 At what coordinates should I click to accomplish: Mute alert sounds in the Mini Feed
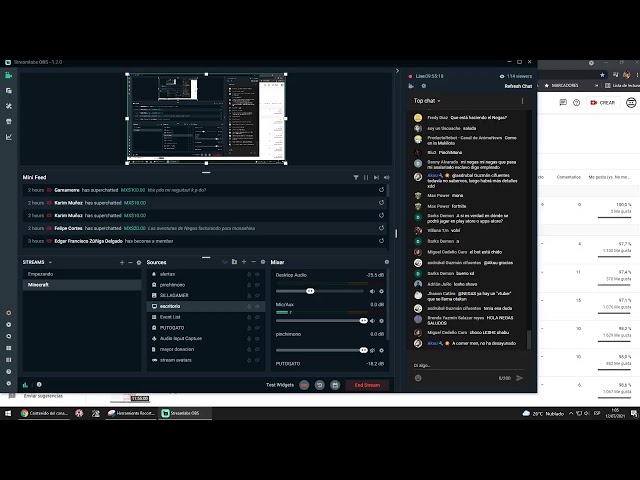tap(387, 178)
